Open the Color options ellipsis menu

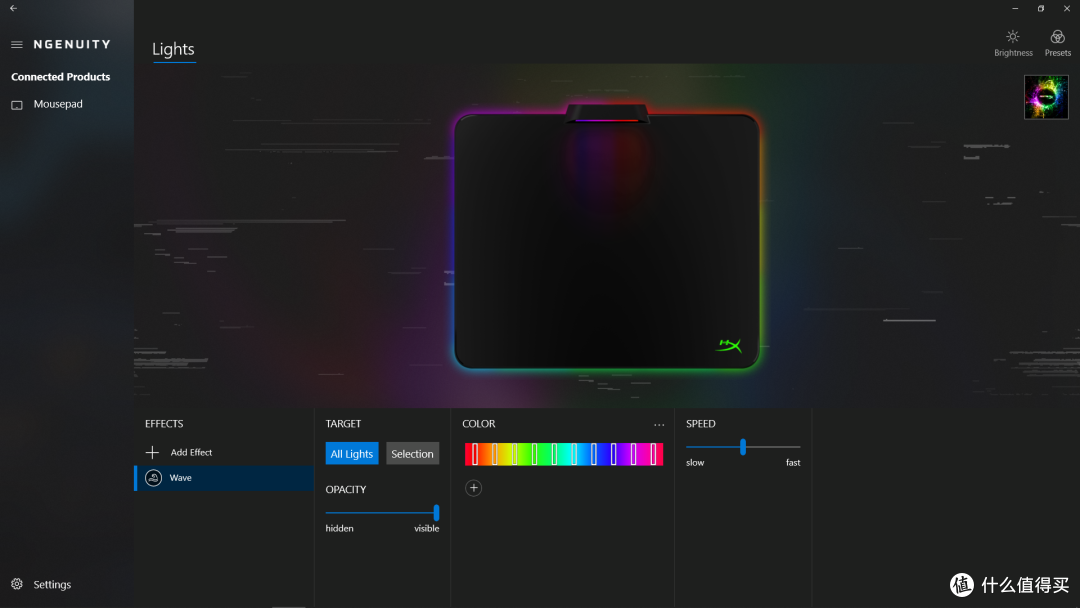[659, 425]
